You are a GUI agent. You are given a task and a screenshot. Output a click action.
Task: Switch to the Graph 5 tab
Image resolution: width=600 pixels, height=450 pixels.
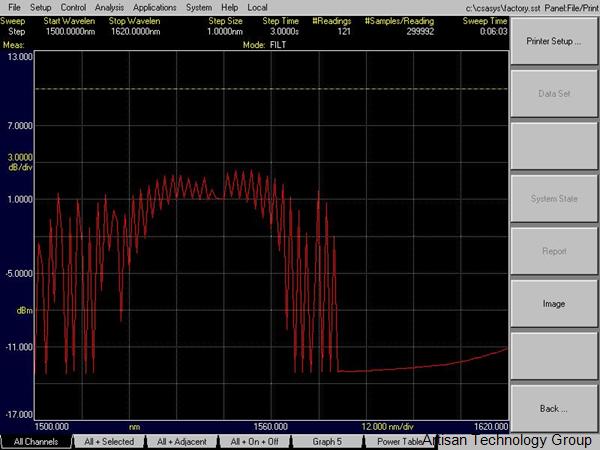327,441
